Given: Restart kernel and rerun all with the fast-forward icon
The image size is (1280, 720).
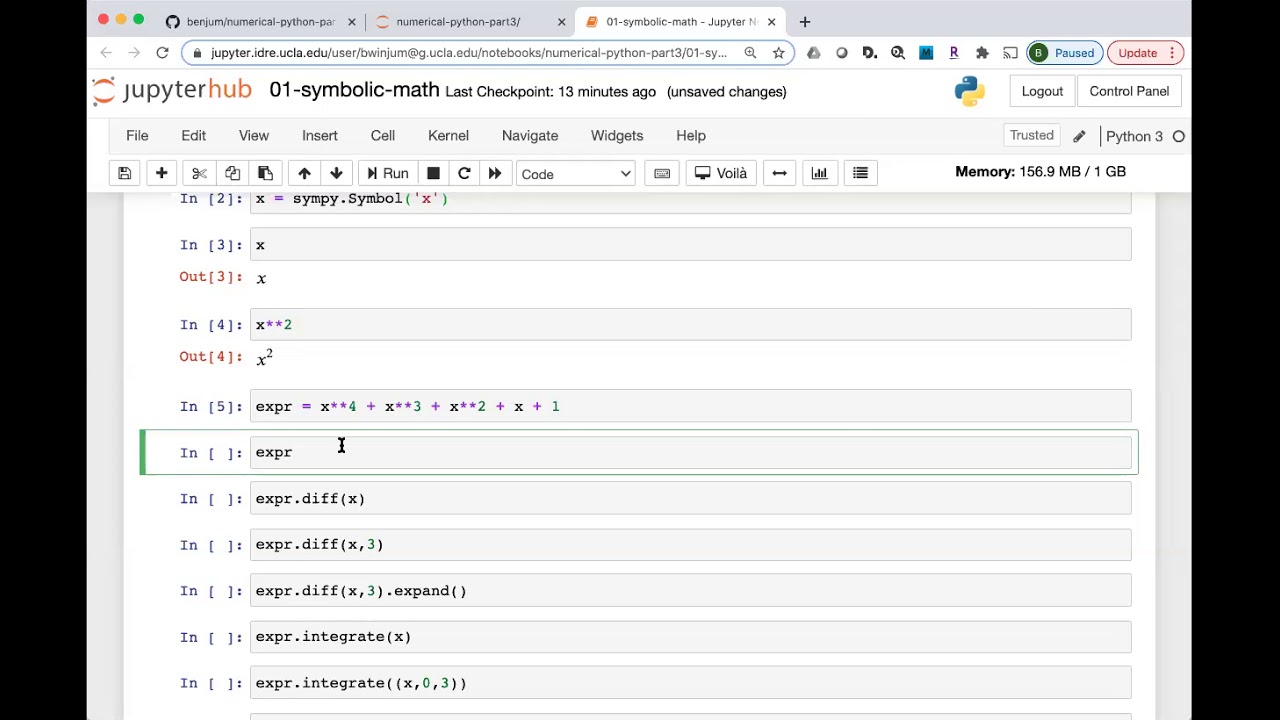Looking at the screenshot, I should coord(495,173).
